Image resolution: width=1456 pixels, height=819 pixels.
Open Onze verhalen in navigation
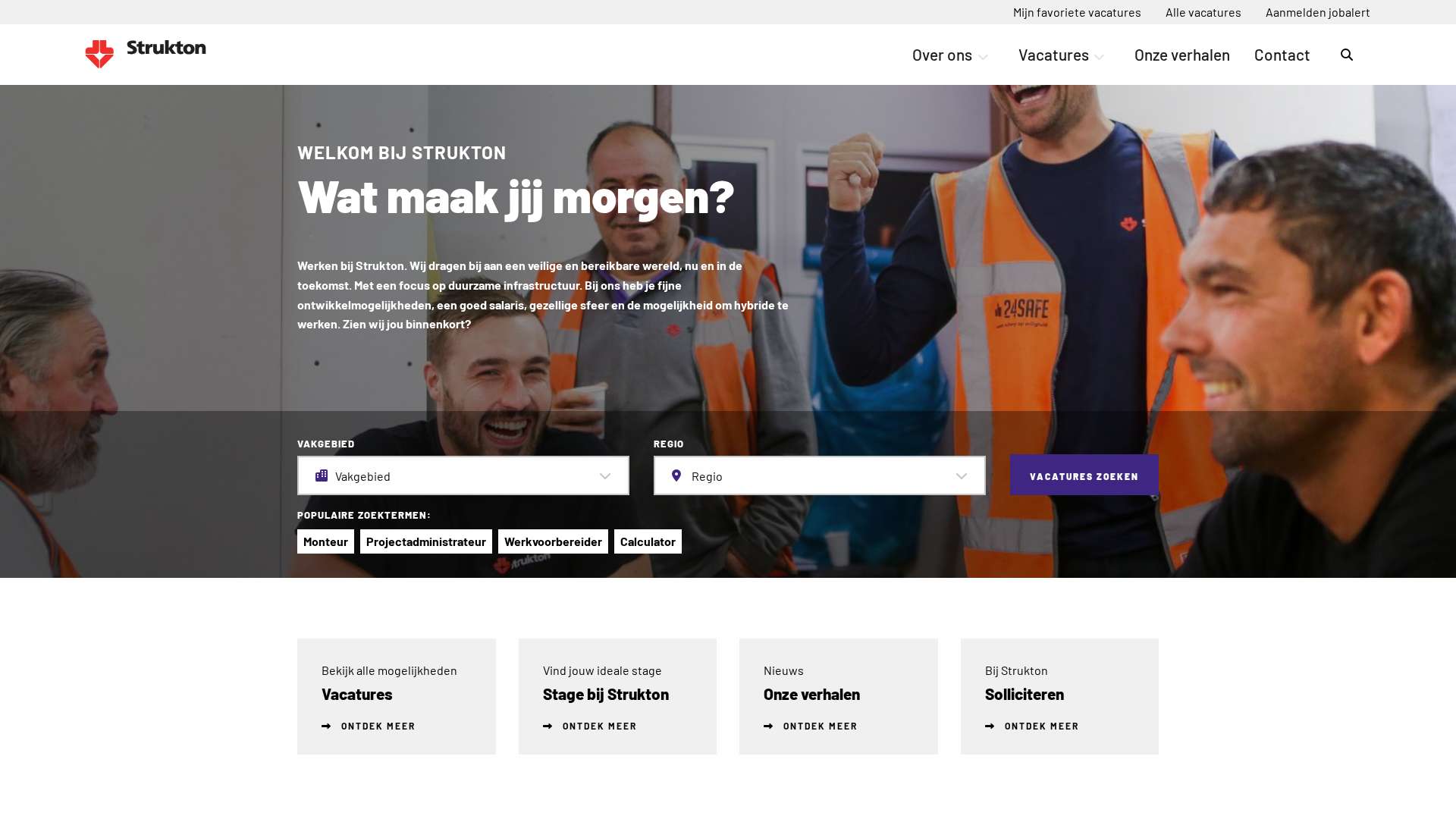point(1181,55)
